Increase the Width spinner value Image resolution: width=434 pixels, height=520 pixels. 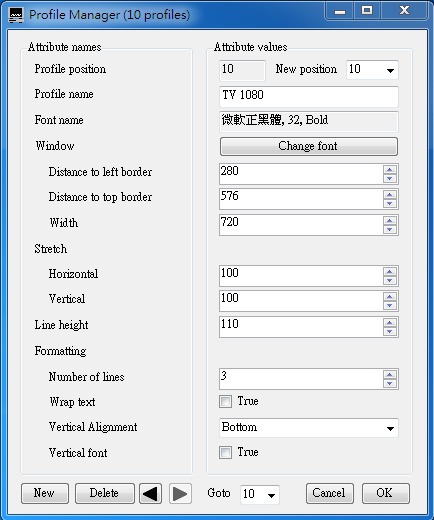pos(390,220)
